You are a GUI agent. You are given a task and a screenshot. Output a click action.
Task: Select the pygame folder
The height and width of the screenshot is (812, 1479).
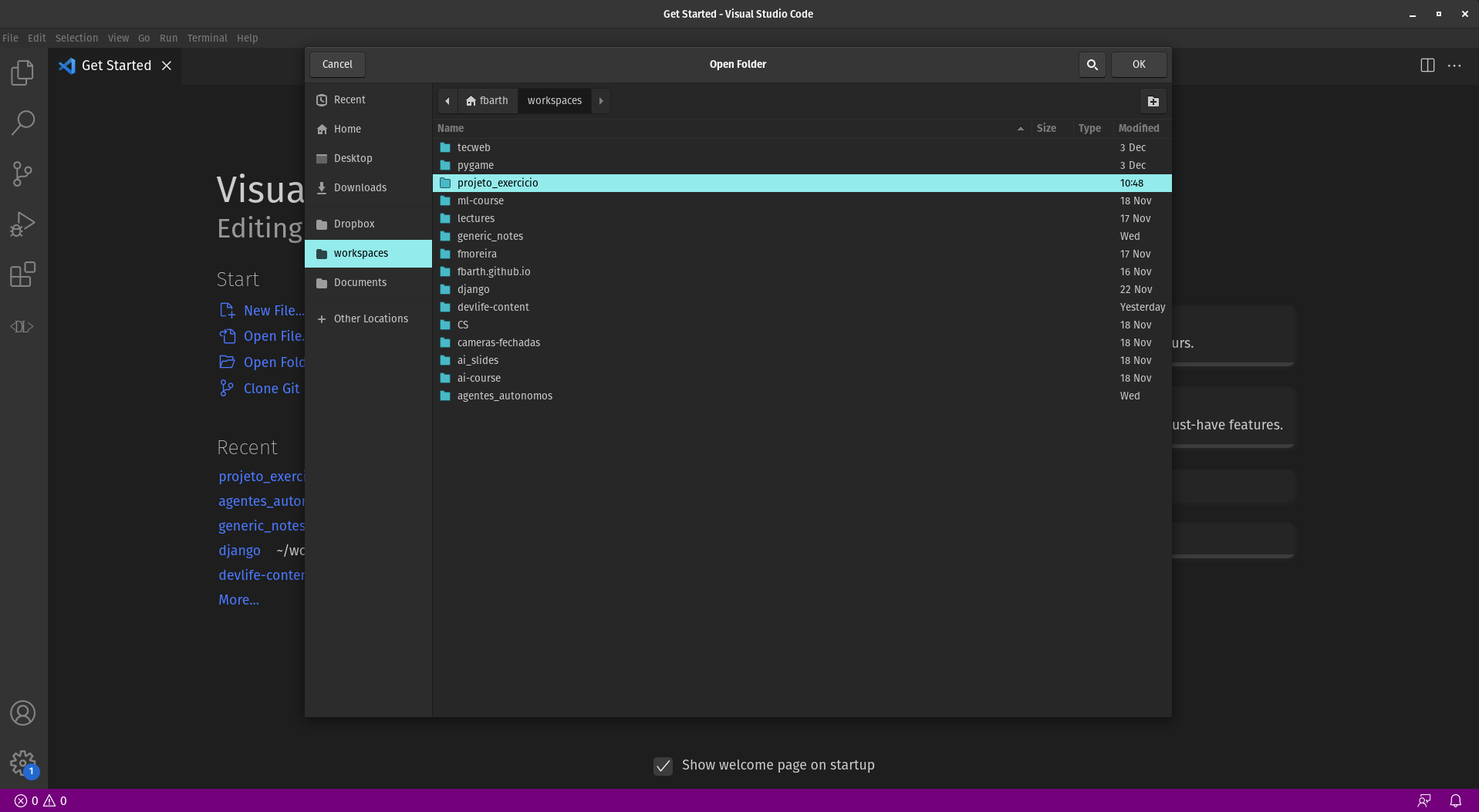[802, 166]
